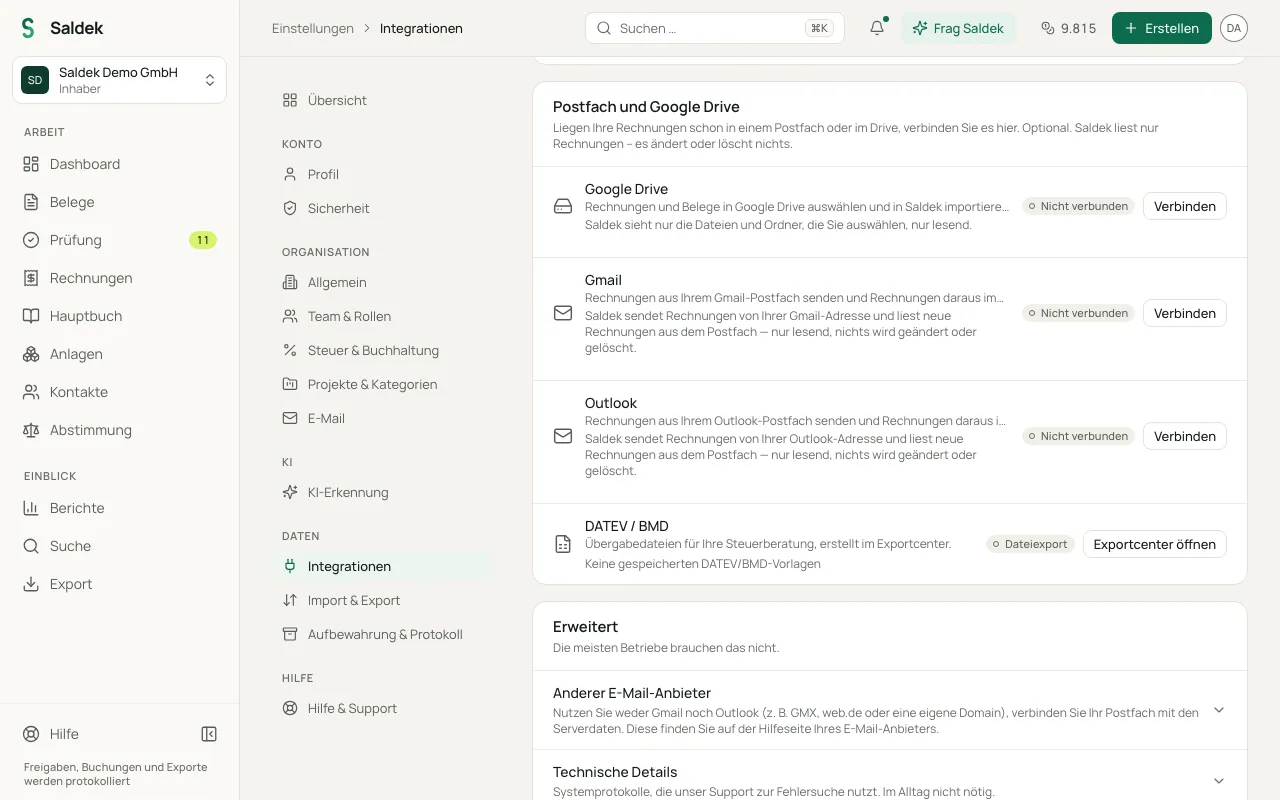Open Belege in sidebar
The width and height of the screenshot is (1280, 800).
tap(120, 202)
